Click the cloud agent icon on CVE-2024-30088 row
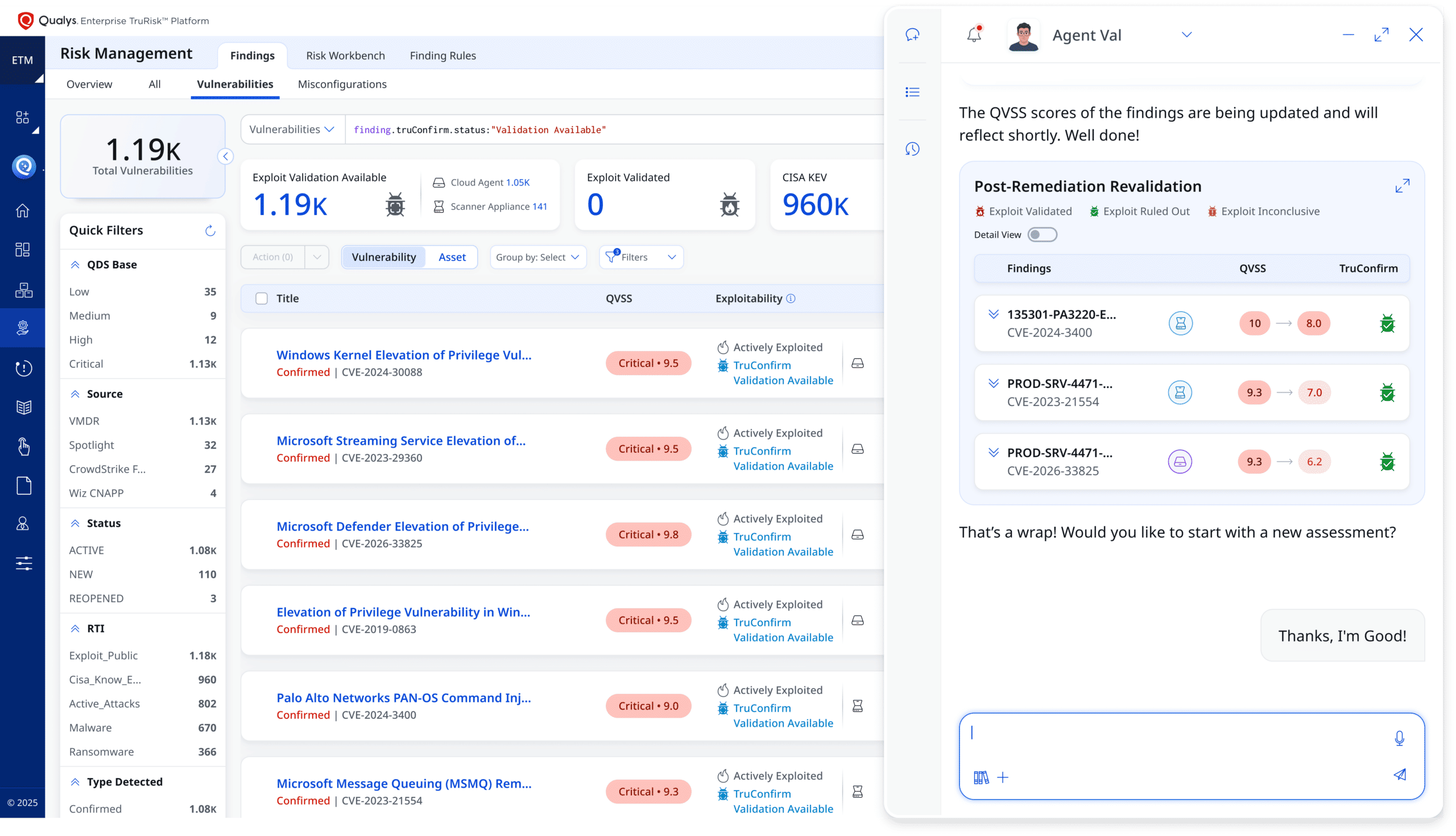 point(857,363)
